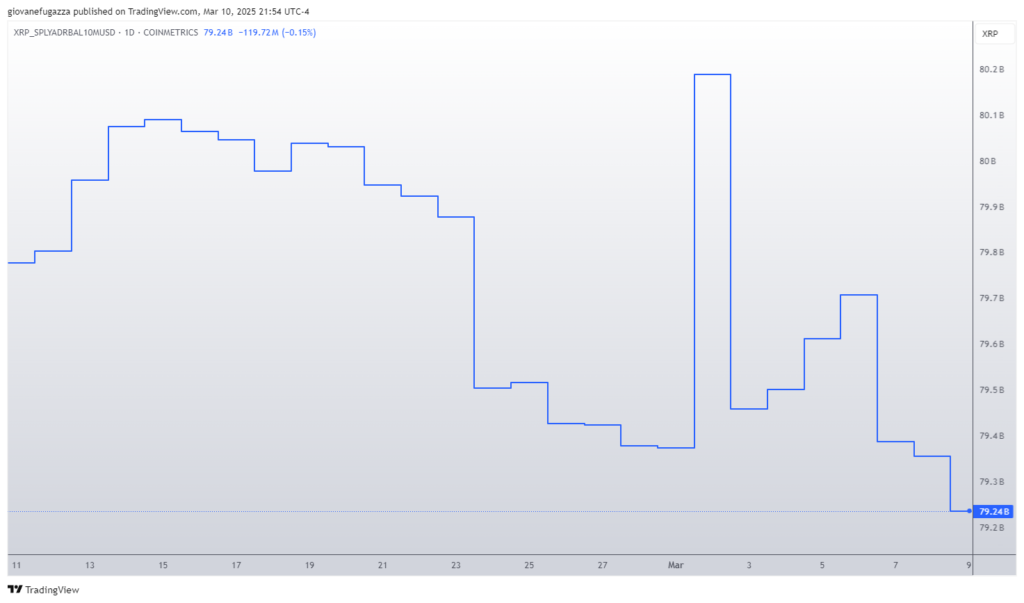Click the highlighted 79.24 B price label
This screenshot has width=1024, height=603.
click(x=994, y=512)
